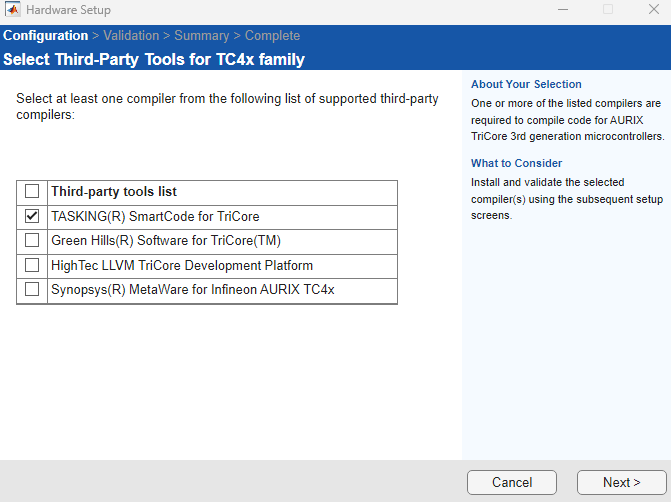Enable Green Hills(R) Software for TriCore checkbox
The height and width of the screenshot is (502, 671).
click(x=32, y=241)
